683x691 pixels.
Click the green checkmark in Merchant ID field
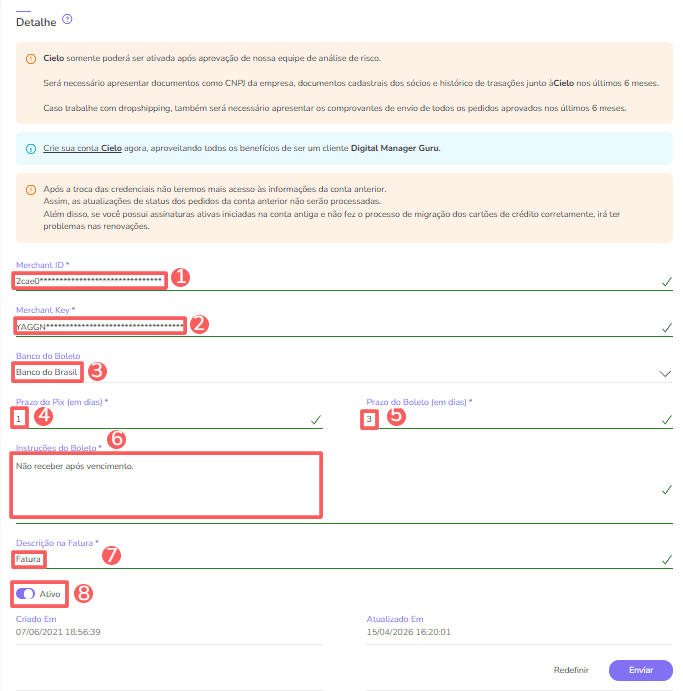[667, 282]
